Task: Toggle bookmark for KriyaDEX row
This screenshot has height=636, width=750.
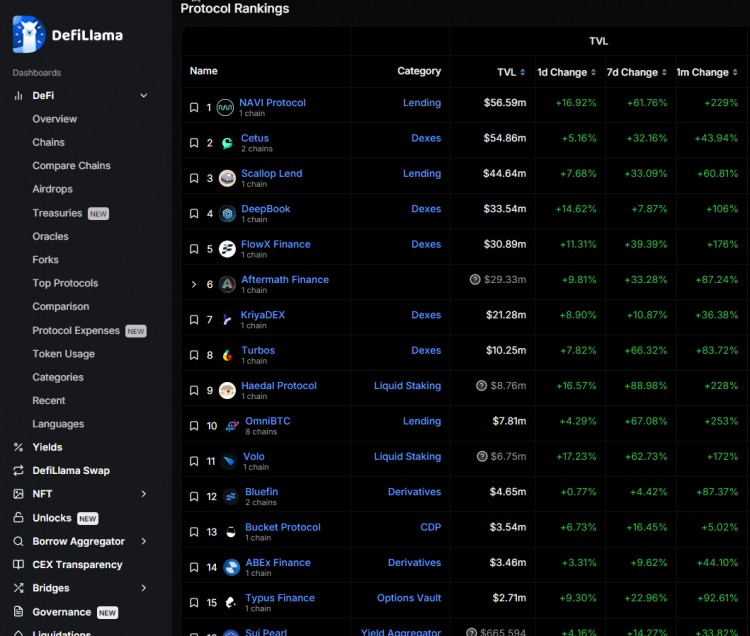Action: (x=194, y=320)
